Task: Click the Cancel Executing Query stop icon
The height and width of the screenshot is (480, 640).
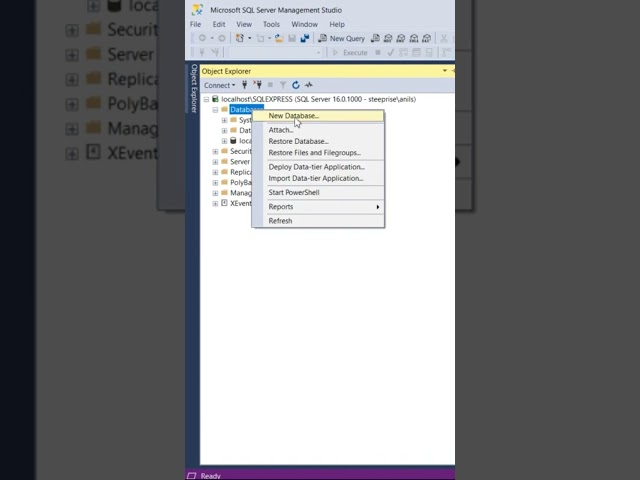Action: point(378,53)
